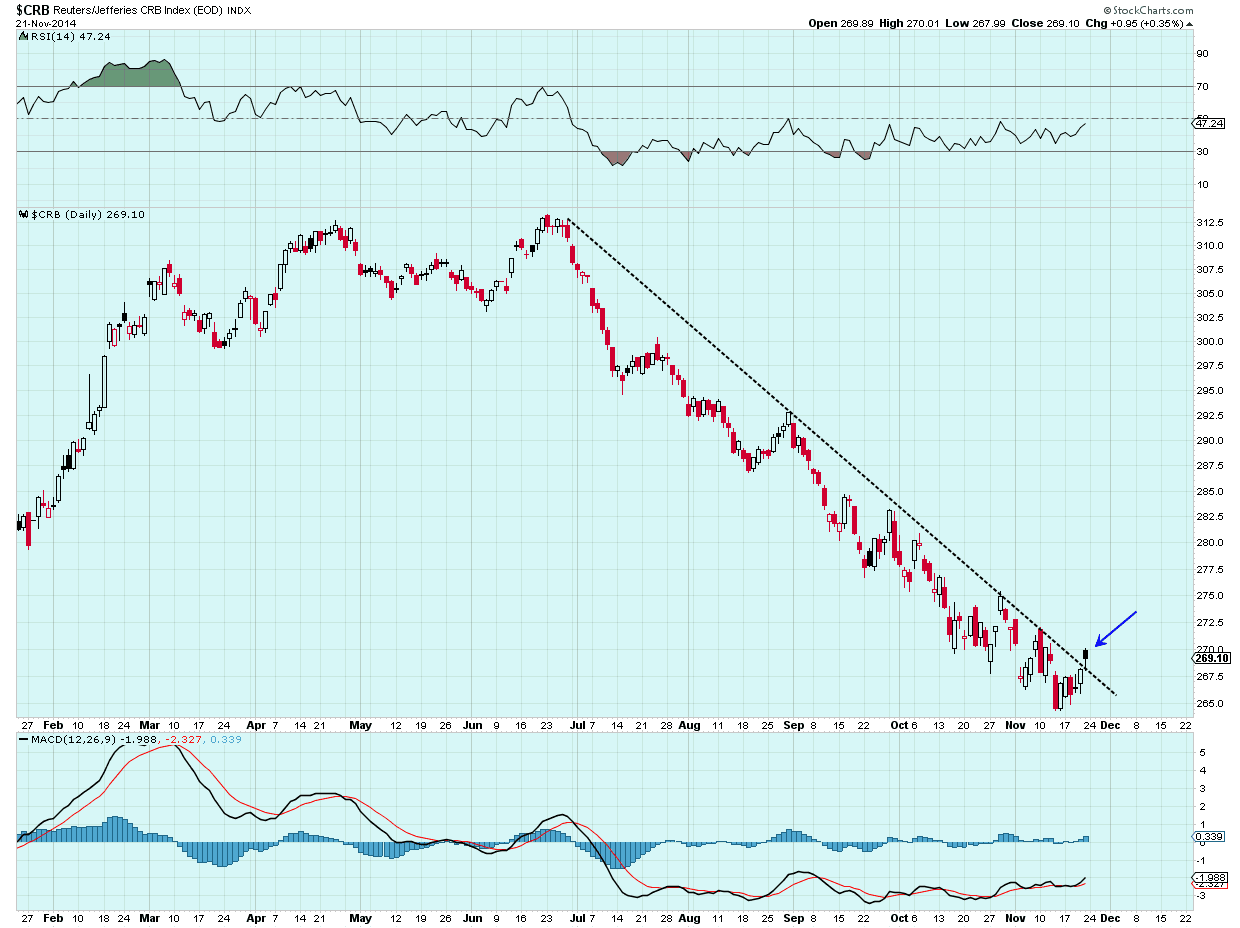Click the 312.5 price axis label
Viewport: 1240px width, 928px height.
coord(1209,222)
